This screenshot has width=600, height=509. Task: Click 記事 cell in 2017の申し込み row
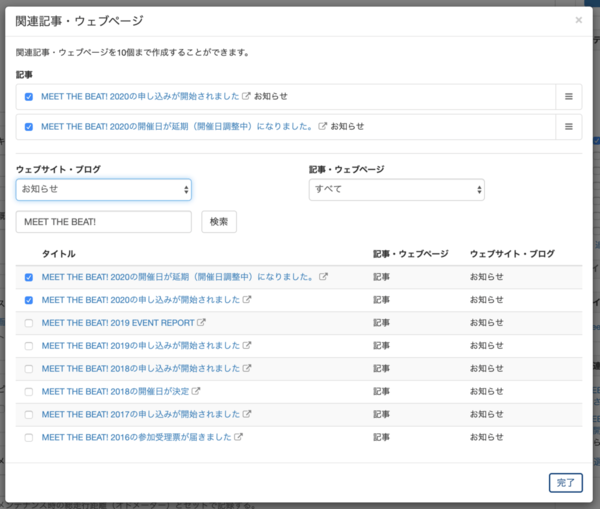(x=382, y=414)
